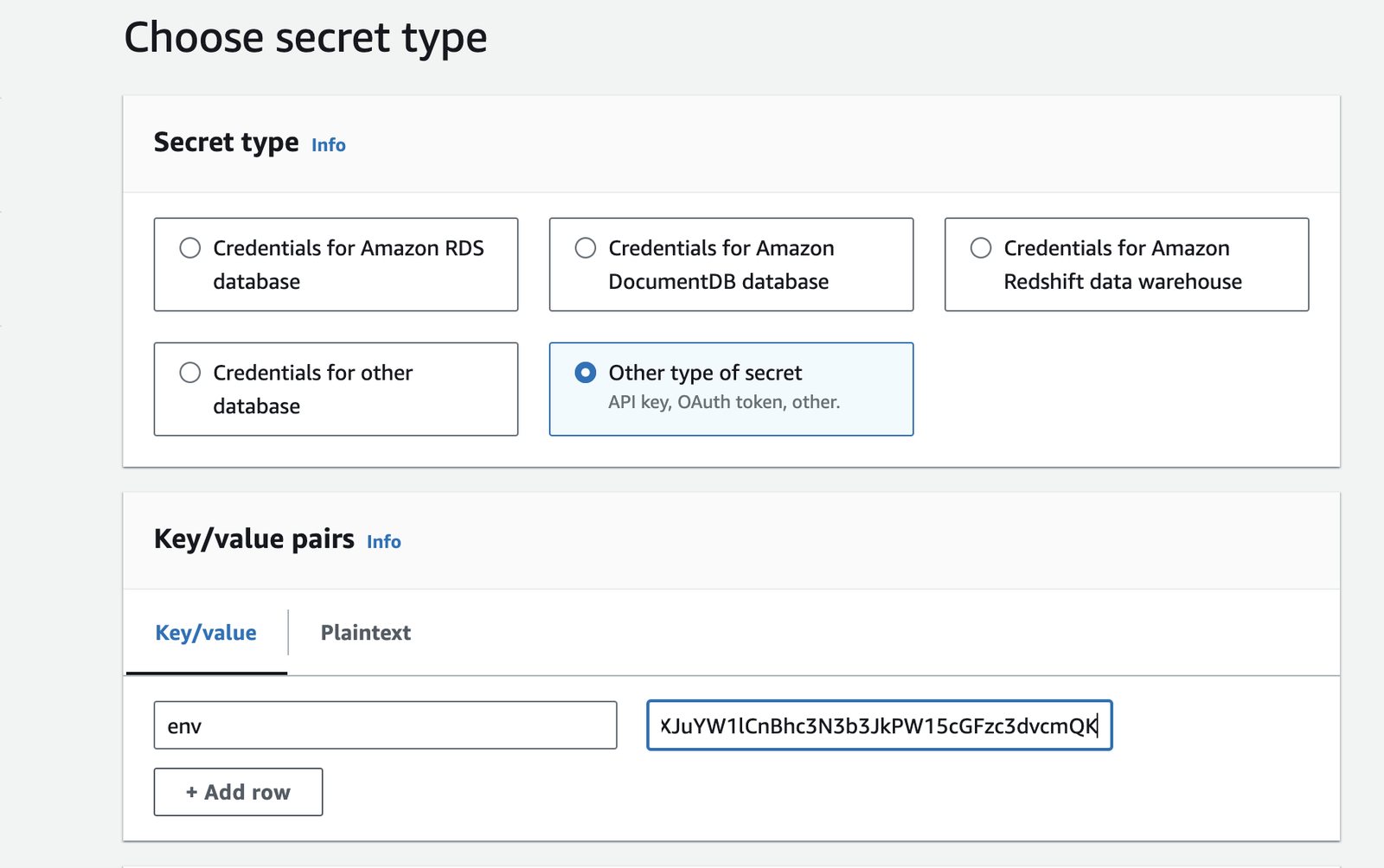Click the Amazon RDS database card
The width and height of the screenshot is (1384, 868).
coord(336,265)
